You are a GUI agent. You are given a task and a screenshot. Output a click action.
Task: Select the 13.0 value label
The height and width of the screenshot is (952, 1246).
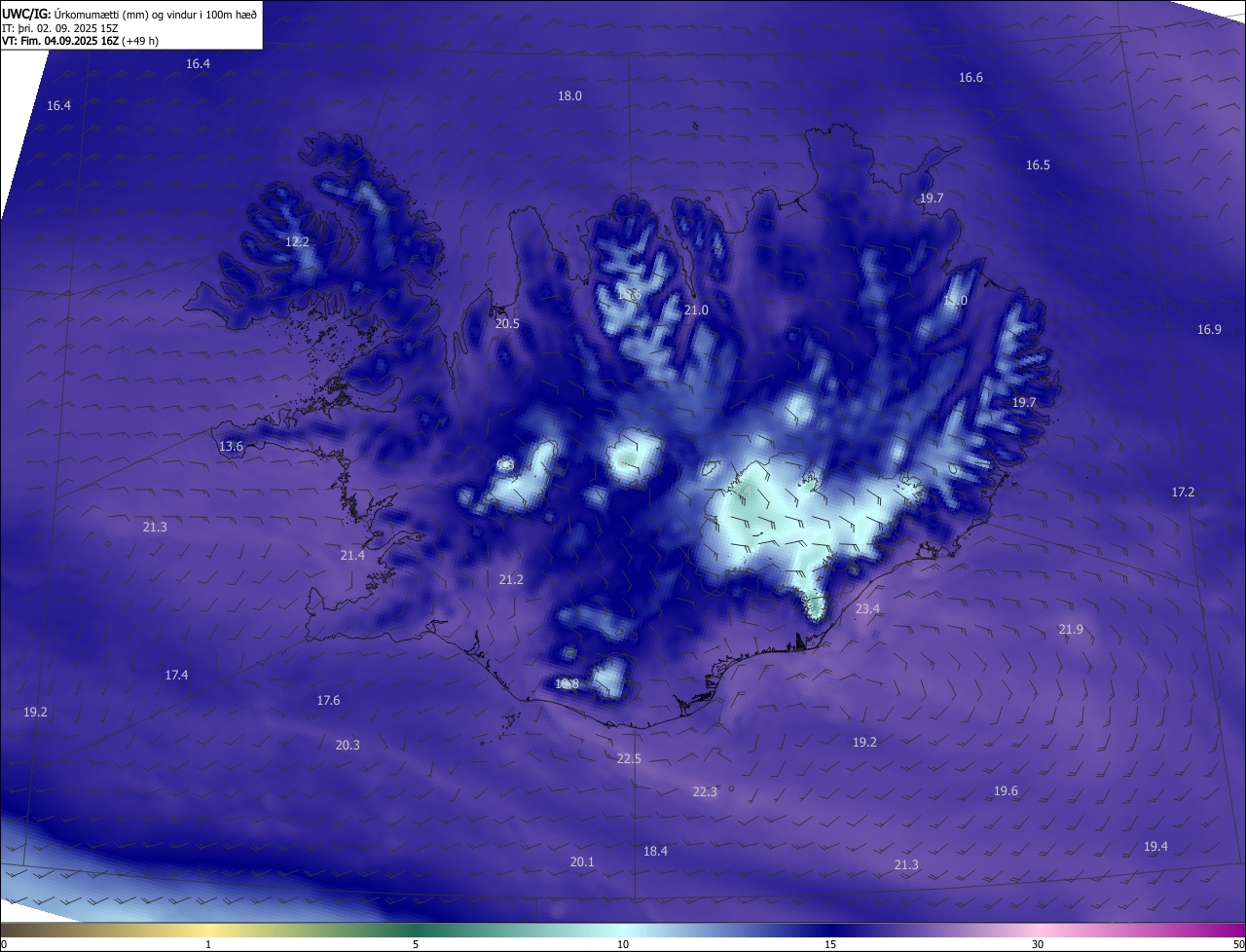tap(955, 301)
